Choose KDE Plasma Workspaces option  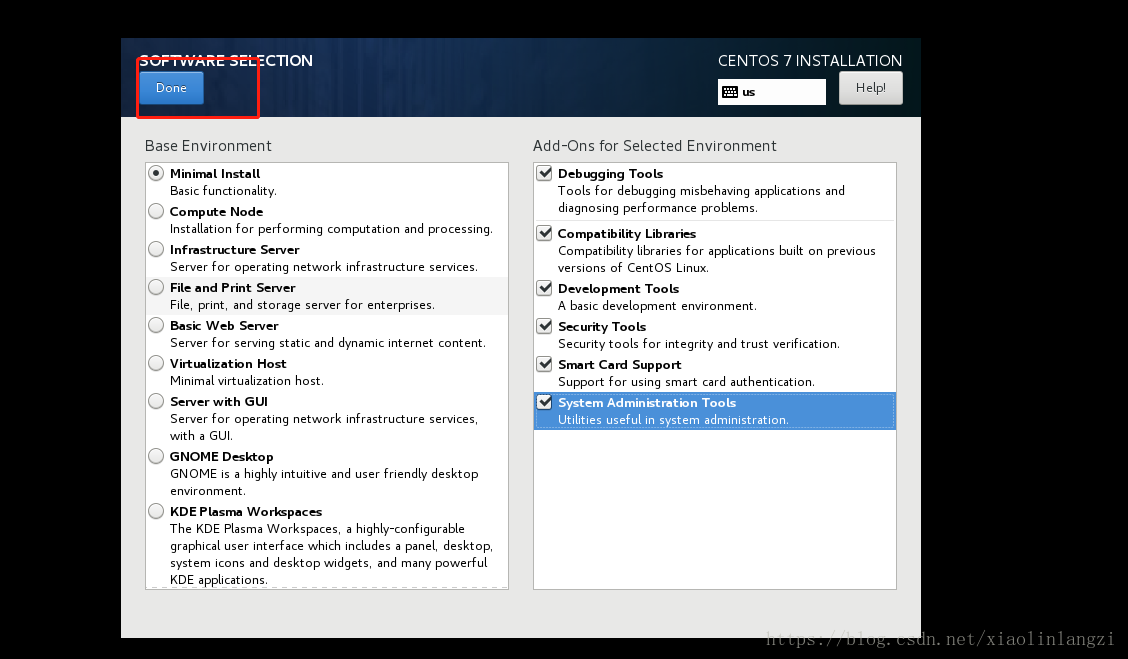coord(156,512)
